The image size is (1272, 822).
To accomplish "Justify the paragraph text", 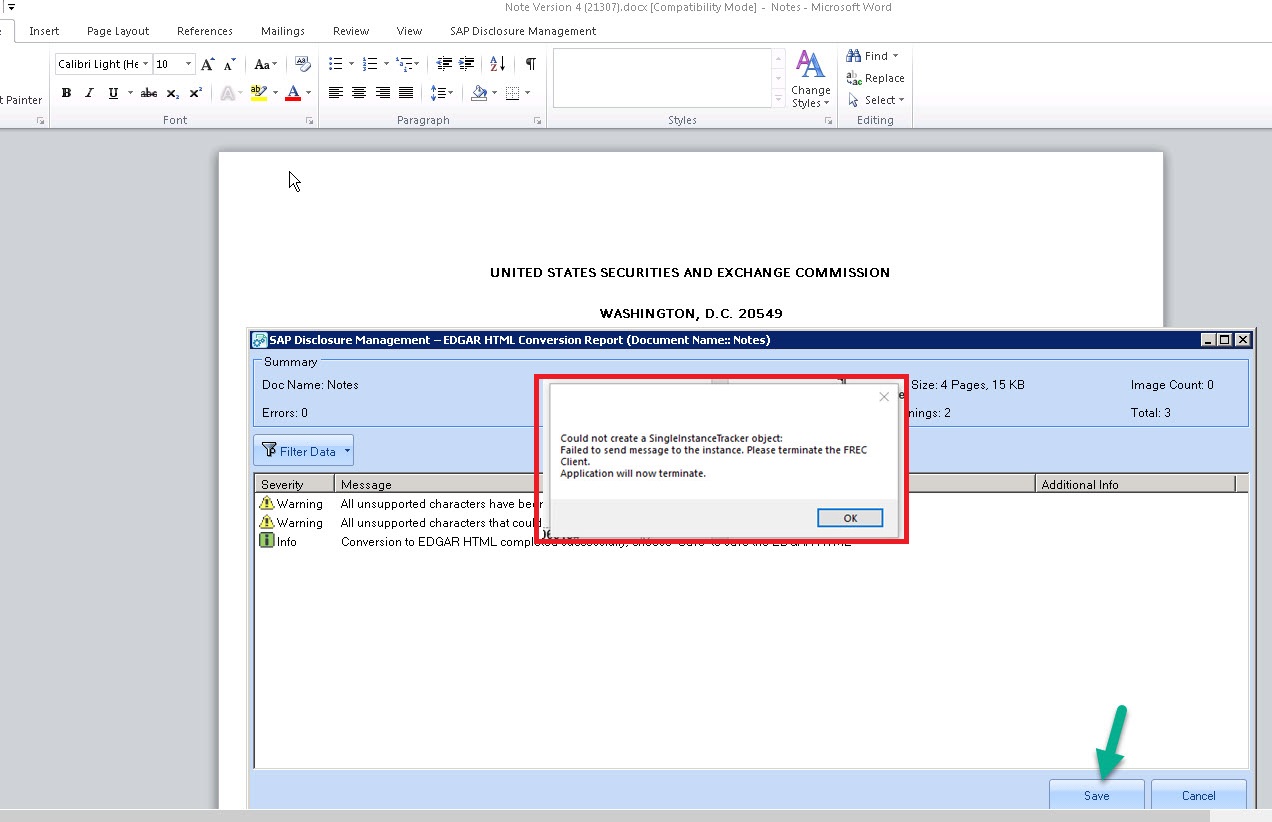I will tap(406, 93).
